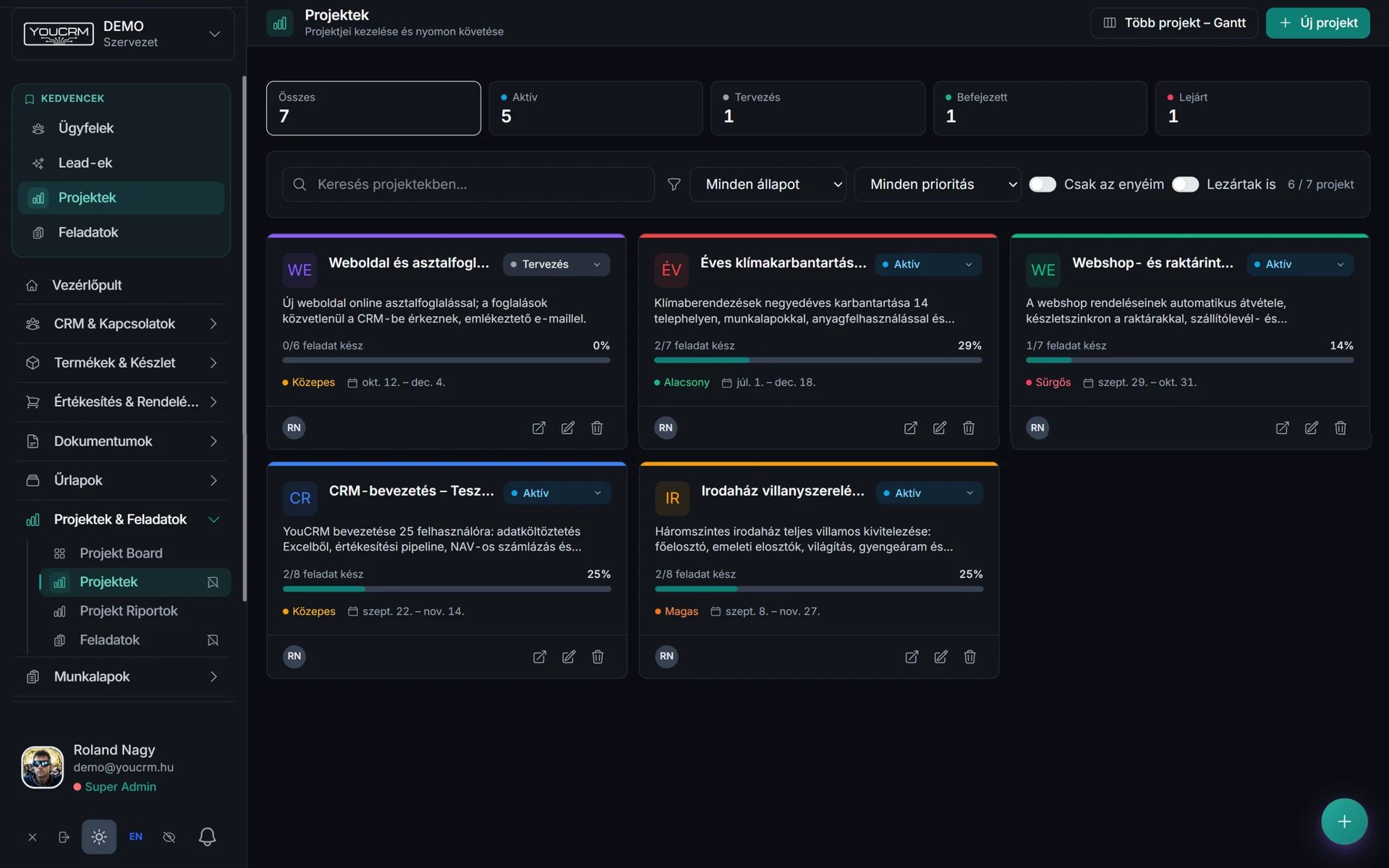Open Feladatok in Kedvencek

tap(121, 232)
